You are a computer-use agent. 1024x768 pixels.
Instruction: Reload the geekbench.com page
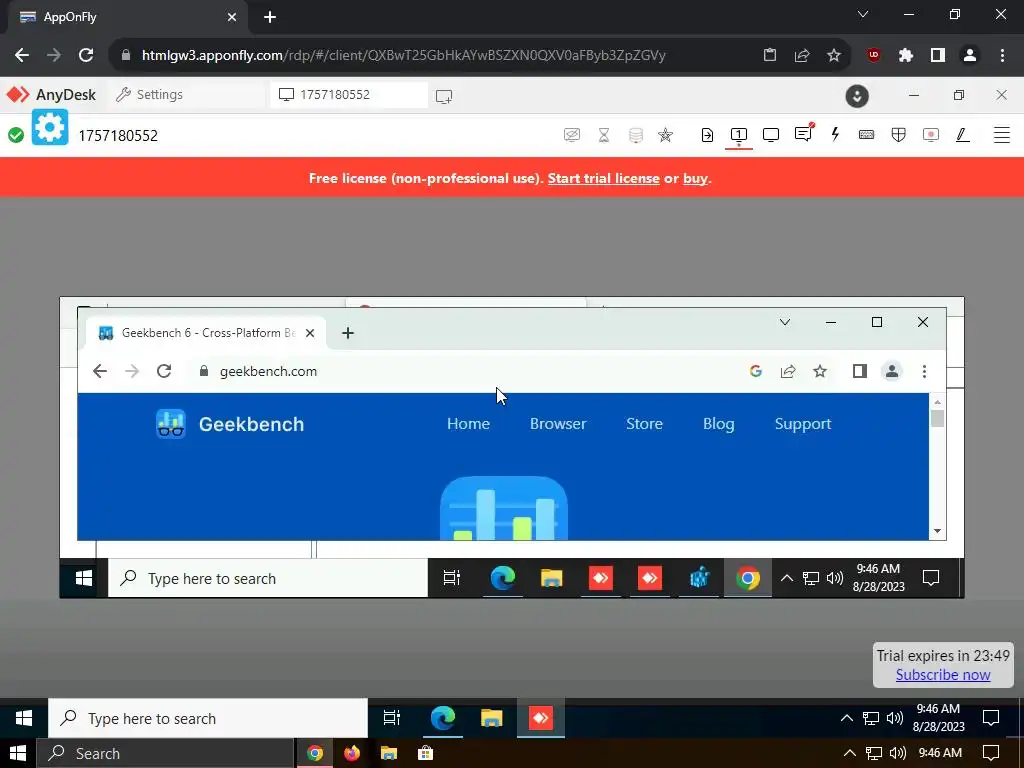click(x=164, y=371)
